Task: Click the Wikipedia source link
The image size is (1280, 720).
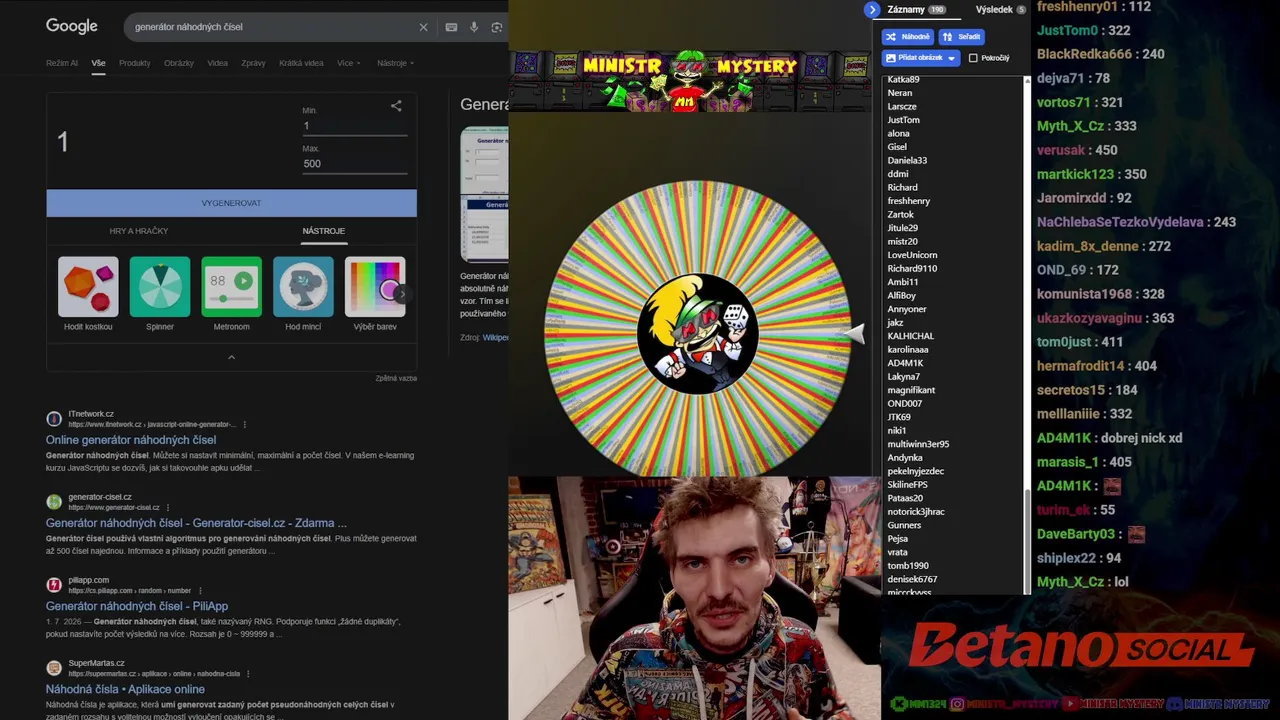Action: 495,338
